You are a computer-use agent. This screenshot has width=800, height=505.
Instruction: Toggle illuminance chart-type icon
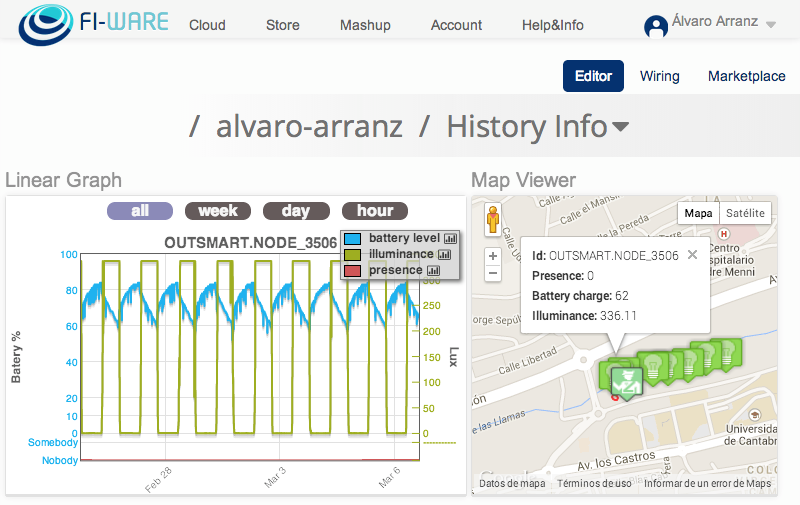tap(444, 254)
